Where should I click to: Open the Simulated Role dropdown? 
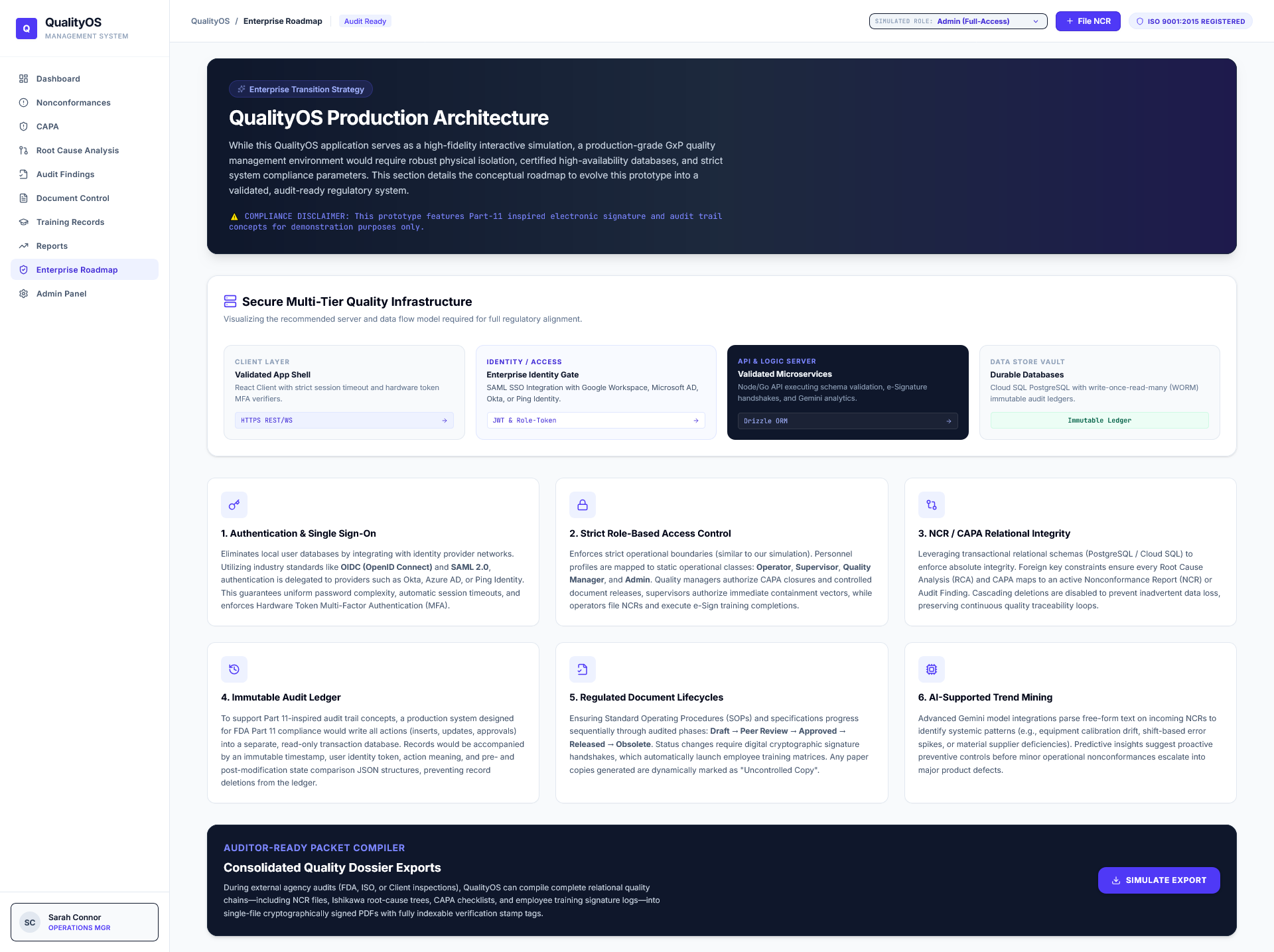coord(958,21)
